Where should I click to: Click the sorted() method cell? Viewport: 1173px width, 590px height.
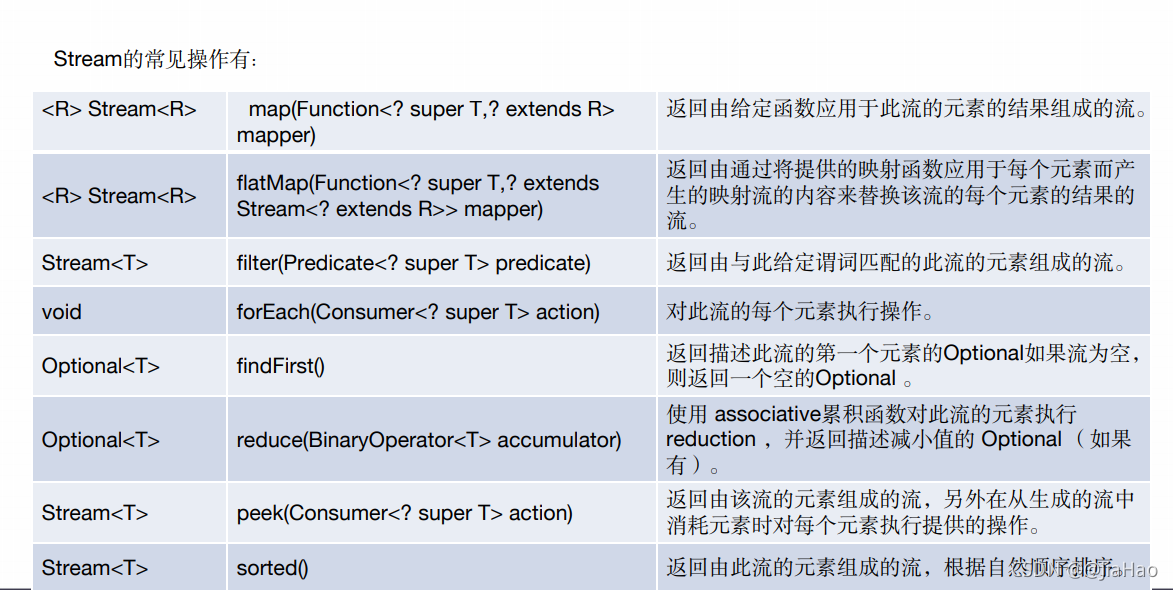(441, 567)
